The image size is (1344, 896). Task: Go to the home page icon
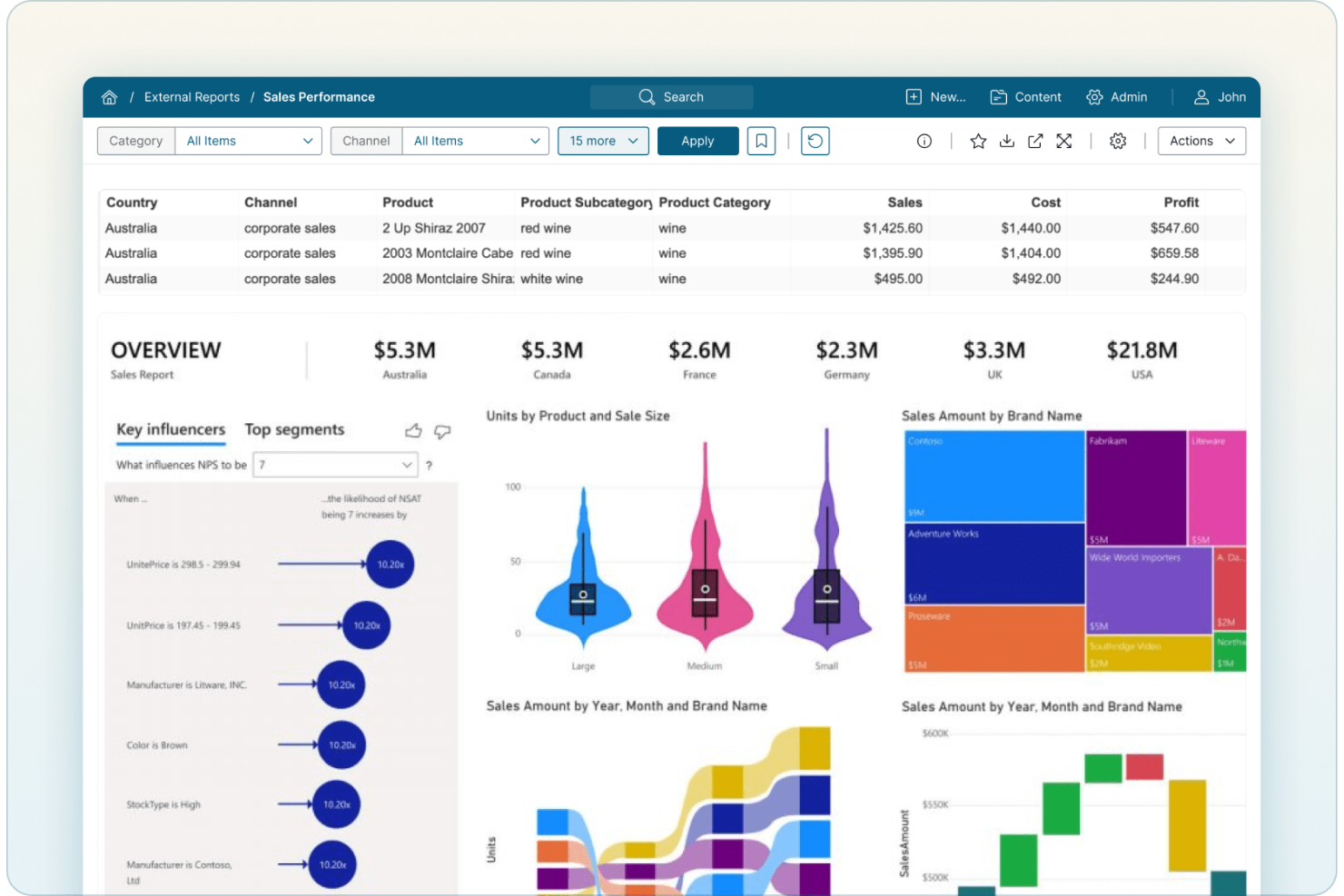tap(109, 96)
